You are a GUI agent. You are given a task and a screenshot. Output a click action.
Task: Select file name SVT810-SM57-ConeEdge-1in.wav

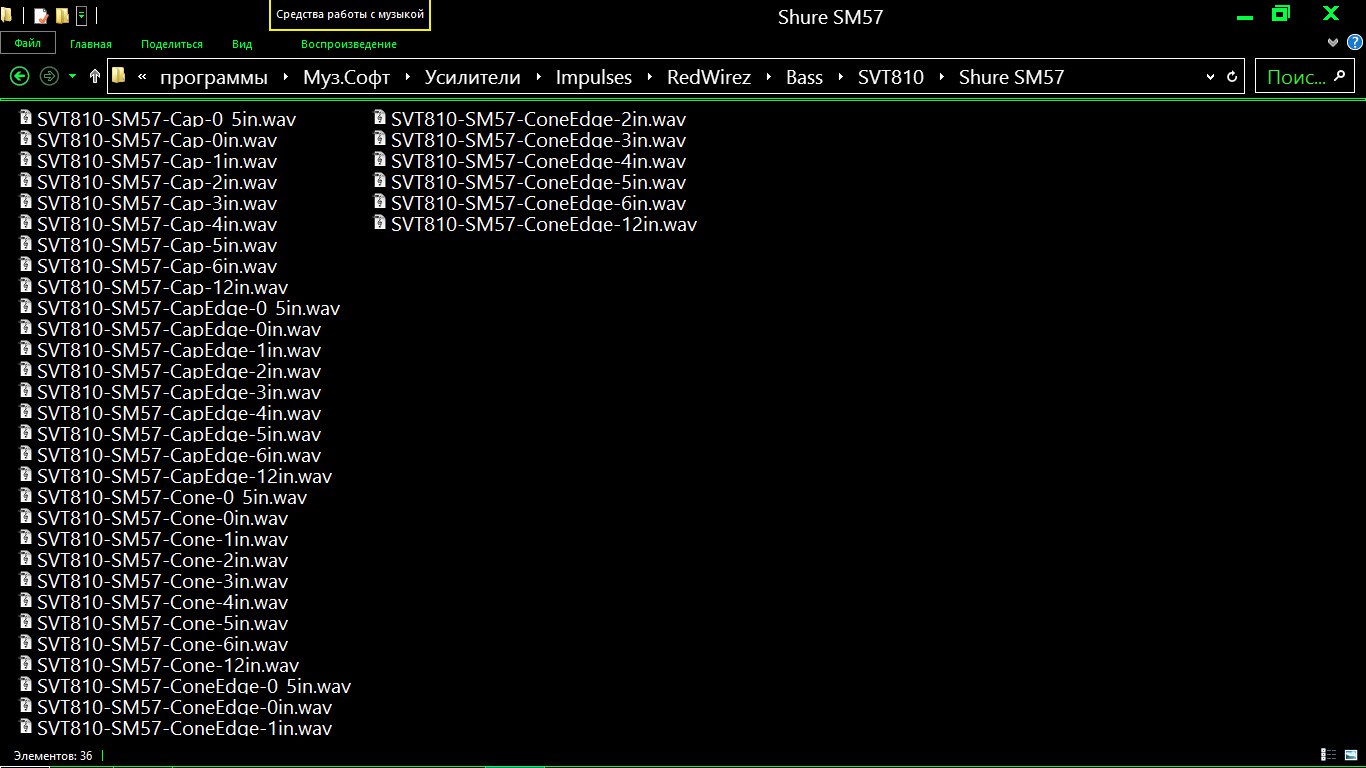point(185,728)
